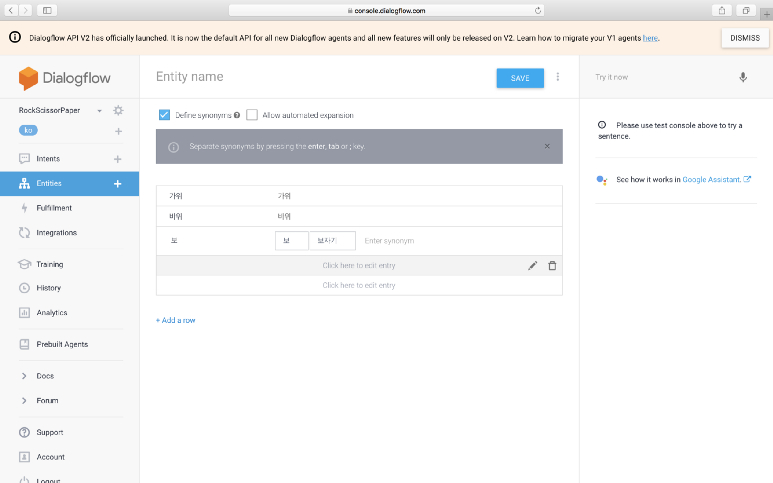This screenshot has width=773, height=483.
Task: Expand the Docs sidebar item
Action: (24, 376)
